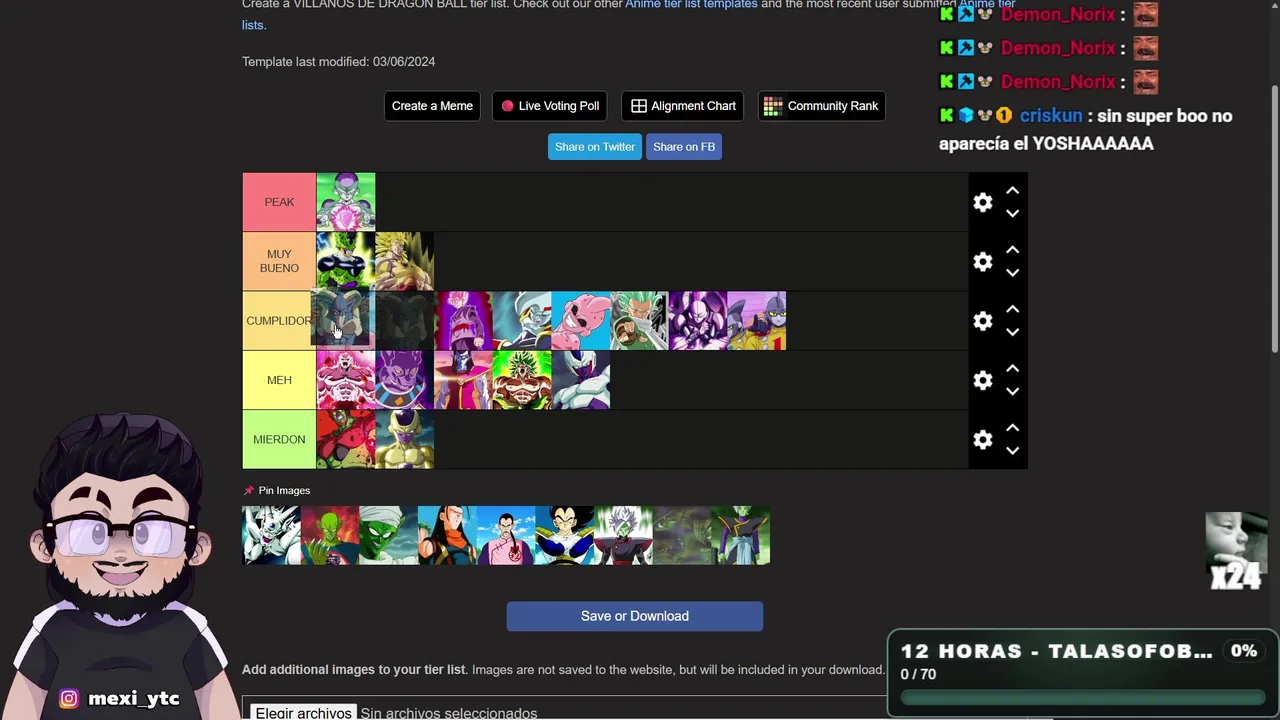Screen dimensions: 1280x720
Task: Move CUMPLIDOR row down with arrow
Action: click(x=1012, y=332)
